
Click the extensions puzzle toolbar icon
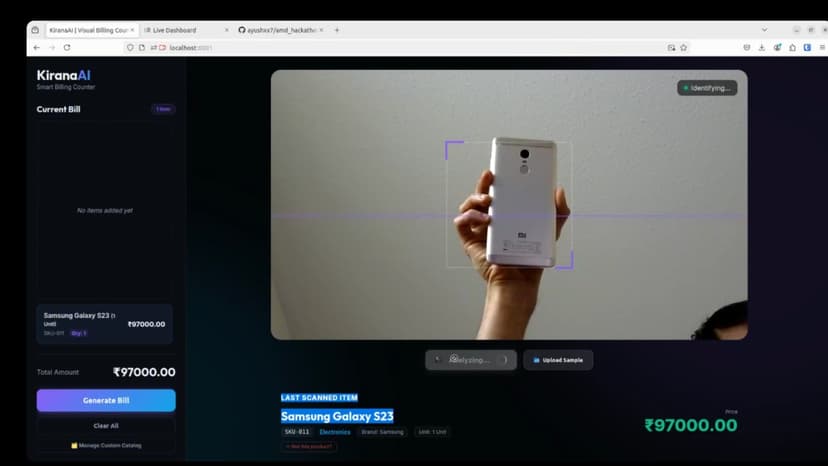pyautogui.click(x=792, y=48)
